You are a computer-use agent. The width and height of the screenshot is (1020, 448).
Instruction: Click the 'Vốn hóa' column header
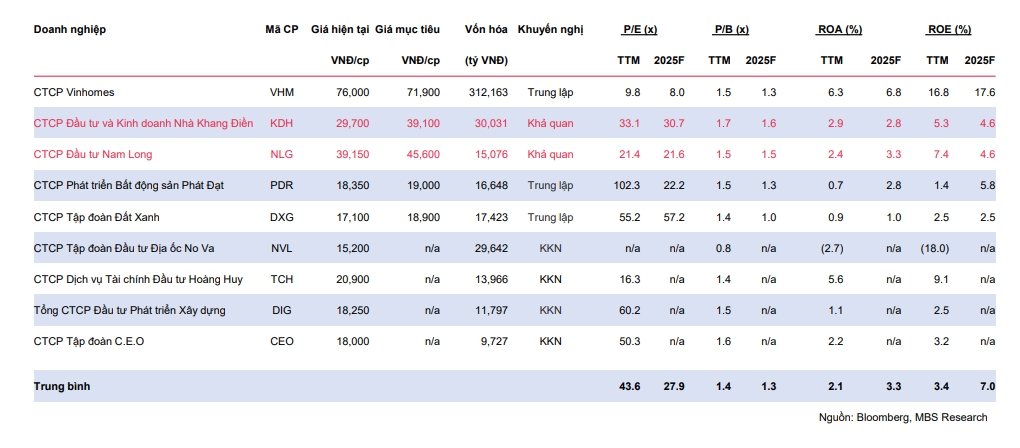pyautogui.click(x=487, y=29)
